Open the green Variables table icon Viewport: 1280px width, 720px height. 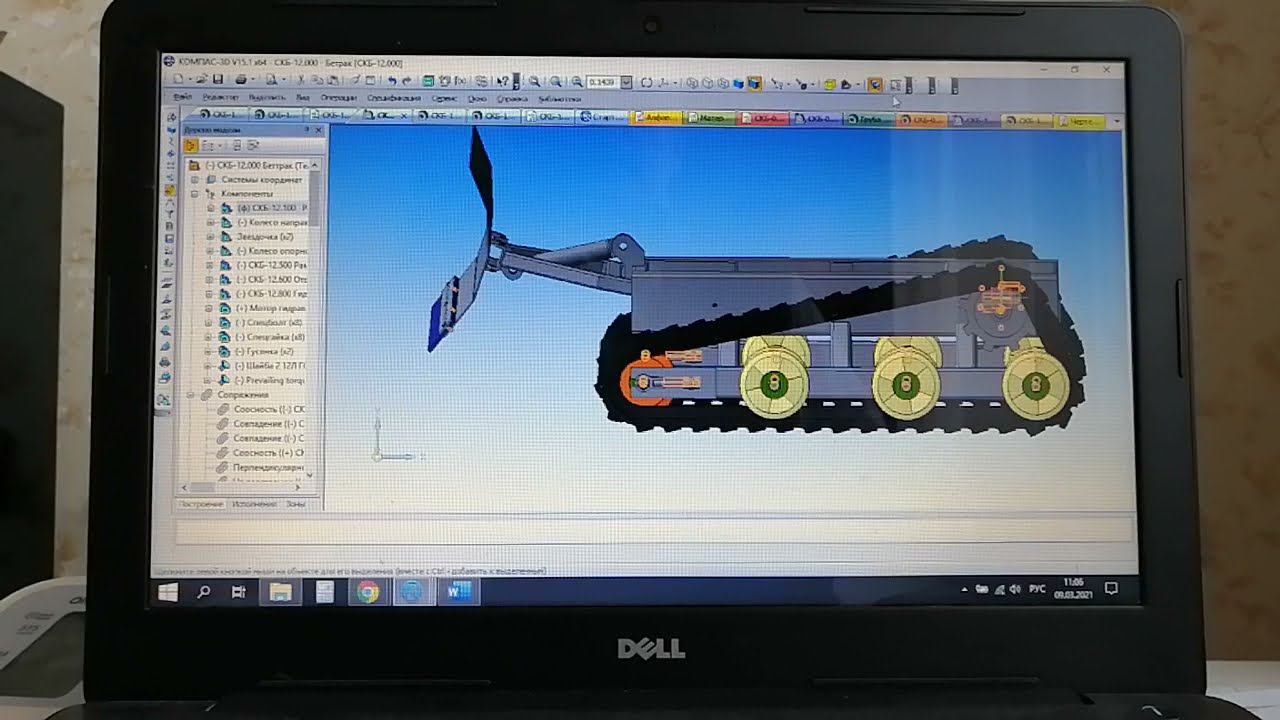(x=427, y=81)
